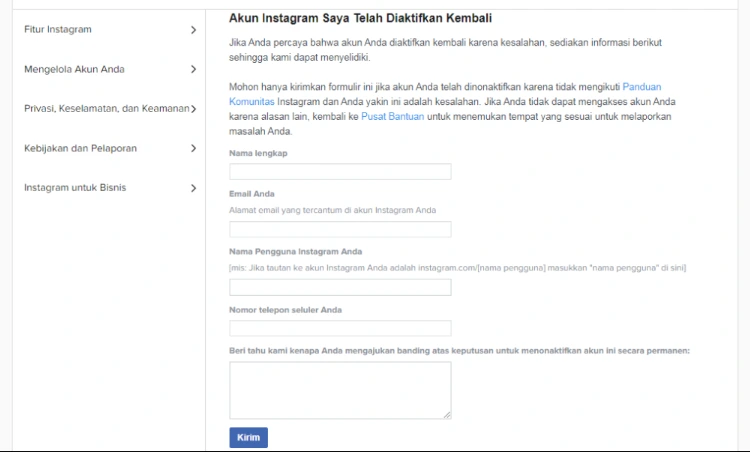Screen dimensions: 750x452
Task: Click the text area resize handle
Action: [447, 415]
